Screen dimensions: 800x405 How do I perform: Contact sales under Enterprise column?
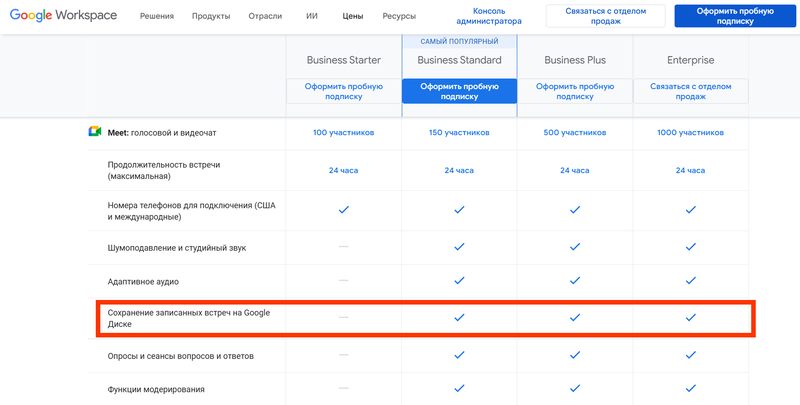[x=691, y=91]
